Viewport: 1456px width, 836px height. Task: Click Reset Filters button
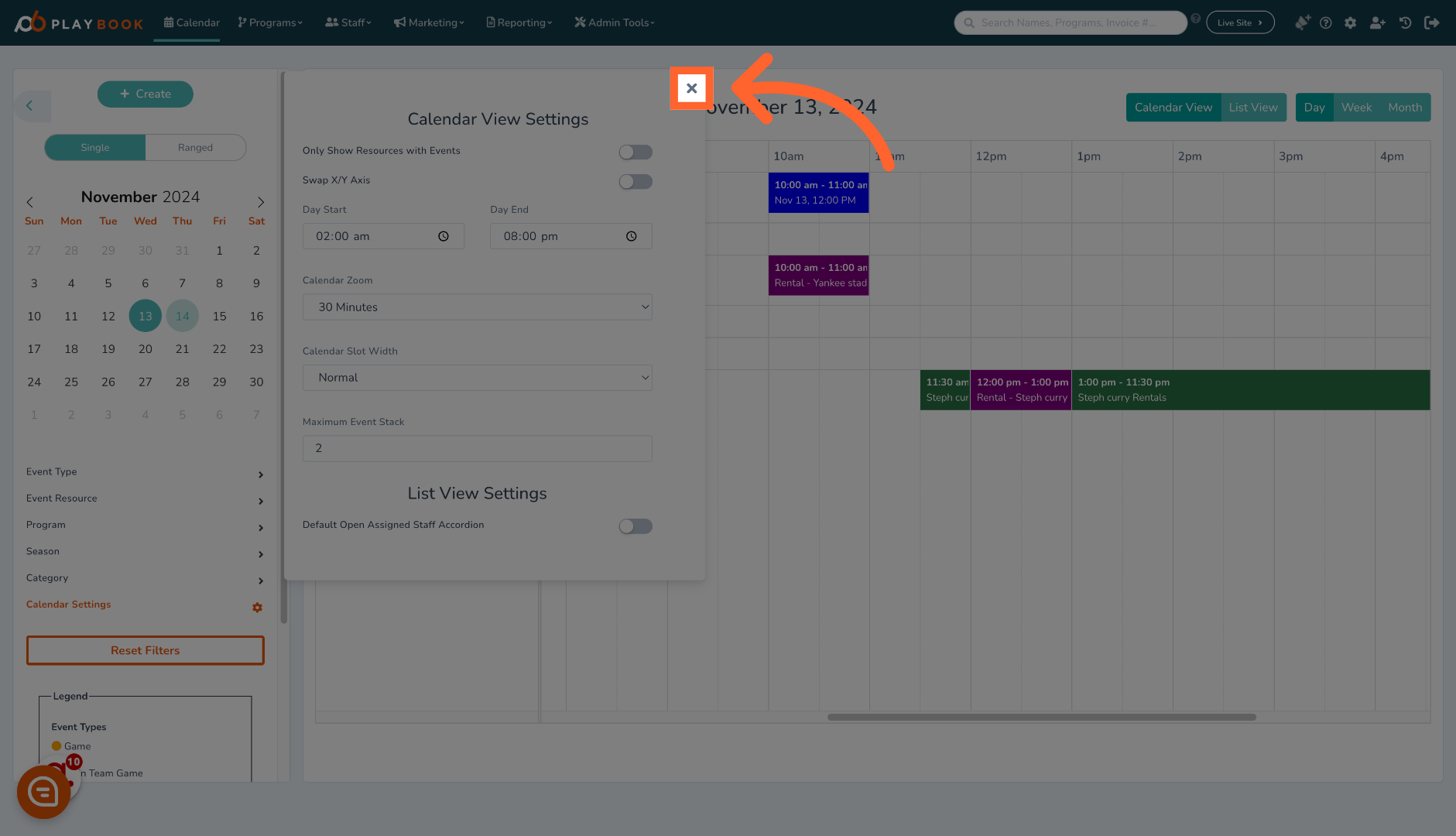pos(146,651)
